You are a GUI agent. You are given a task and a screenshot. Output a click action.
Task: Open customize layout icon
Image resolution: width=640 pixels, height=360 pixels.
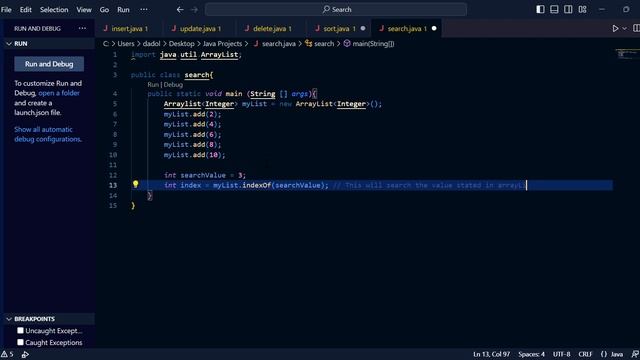pyautogui.click(x=582, y=9)
